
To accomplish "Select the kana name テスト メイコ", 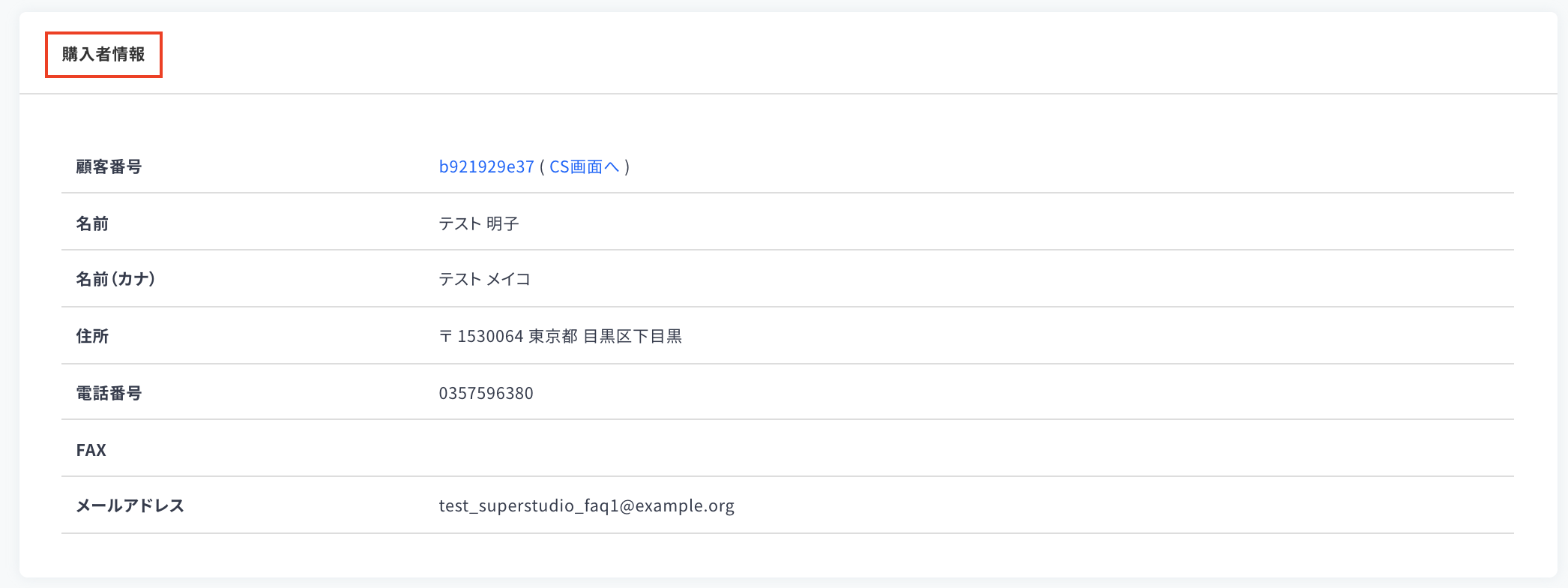I will click(x=484, y=279).
